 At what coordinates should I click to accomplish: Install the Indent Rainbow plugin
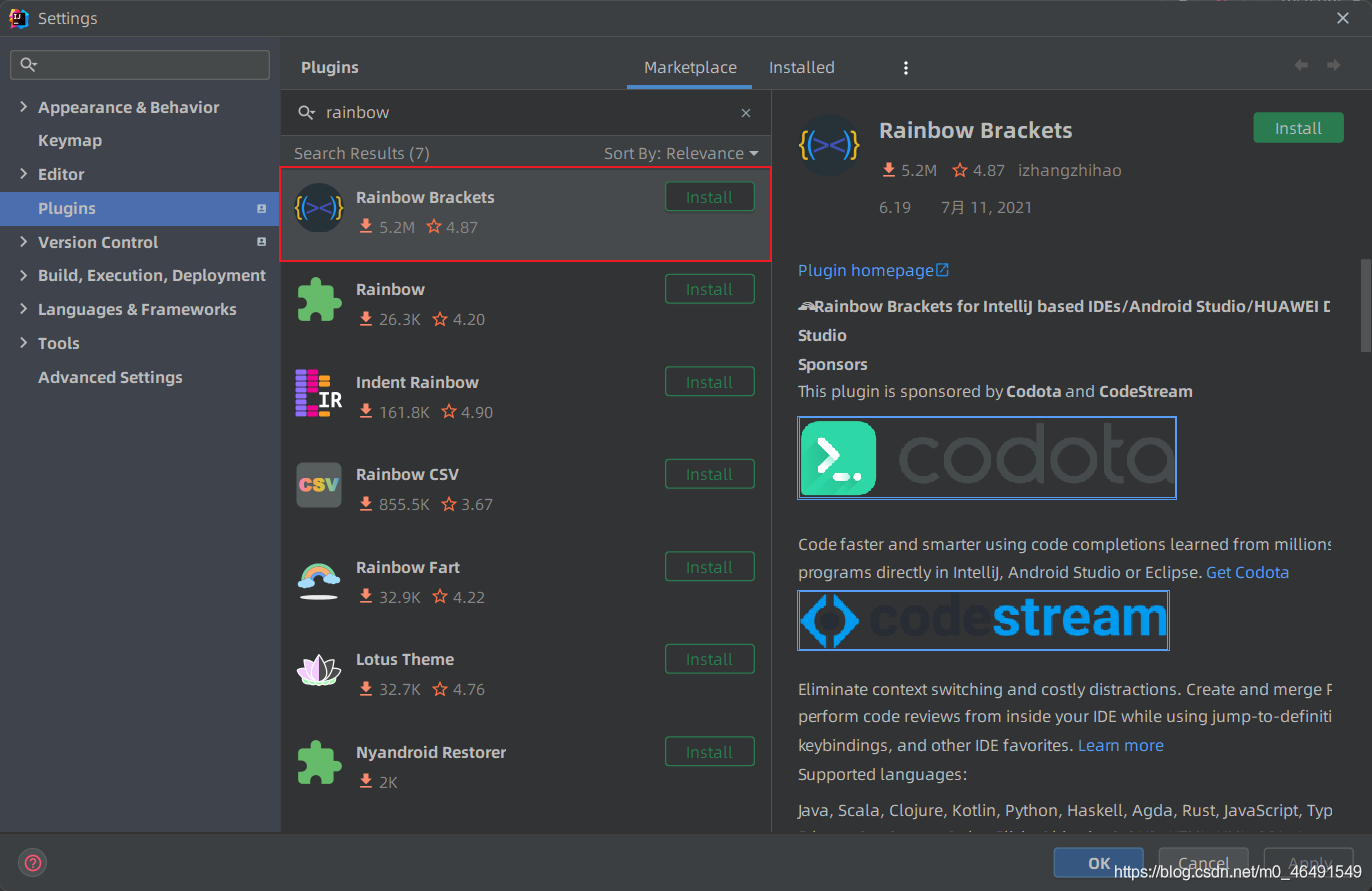click(709, 382)
